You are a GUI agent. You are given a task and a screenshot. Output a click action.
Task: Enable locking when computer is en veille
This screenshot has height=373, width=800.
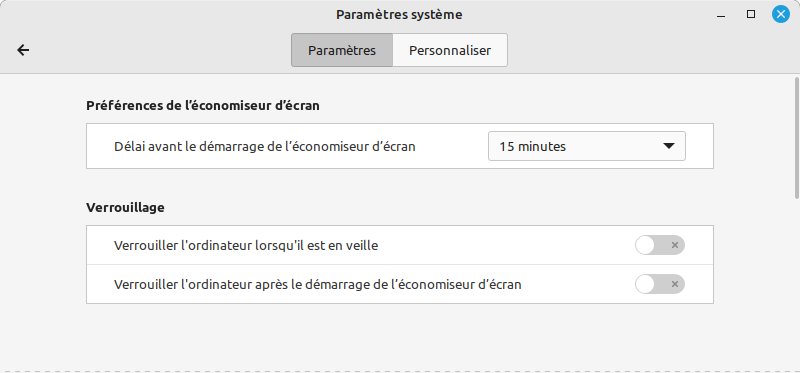pyautogui.click(x=660, y=245)
